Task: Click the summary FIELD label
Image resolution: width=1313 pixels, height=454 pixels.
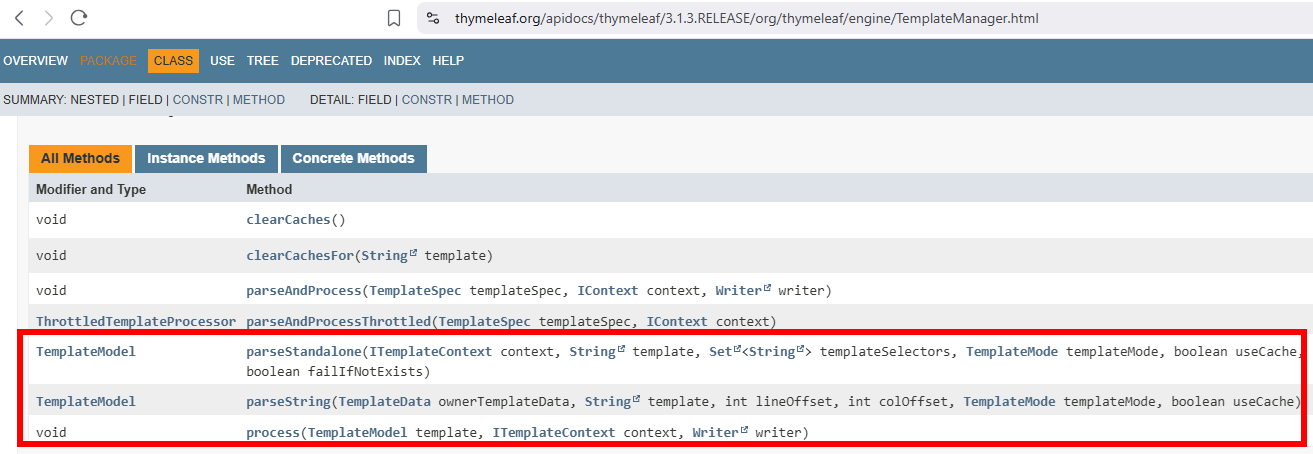Action: pos(146,100)
